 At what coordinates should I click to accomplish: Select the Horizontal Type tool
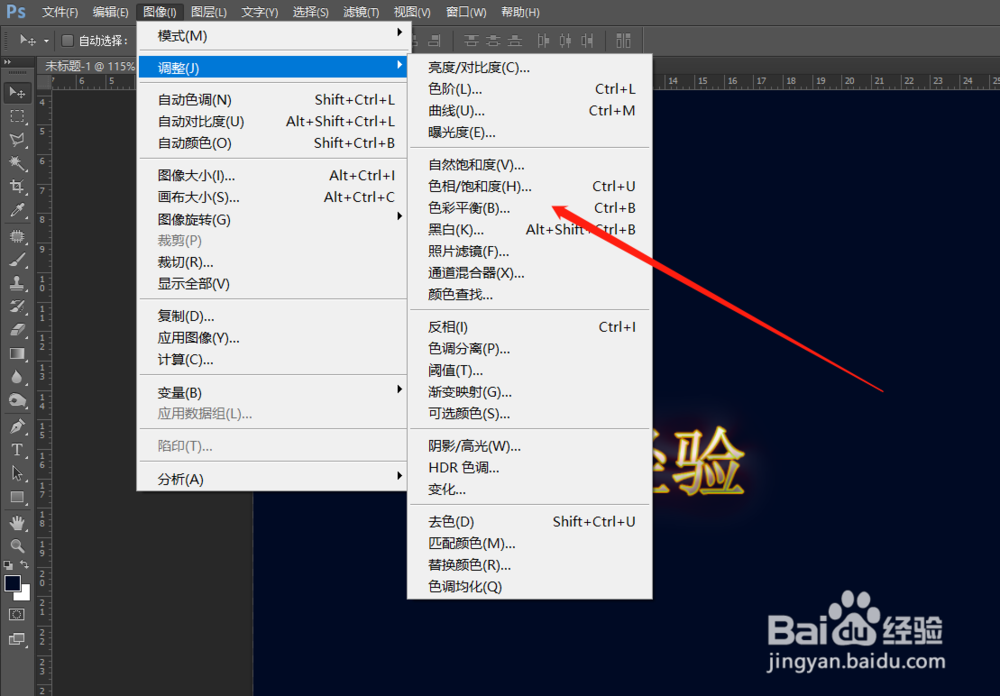18,448
